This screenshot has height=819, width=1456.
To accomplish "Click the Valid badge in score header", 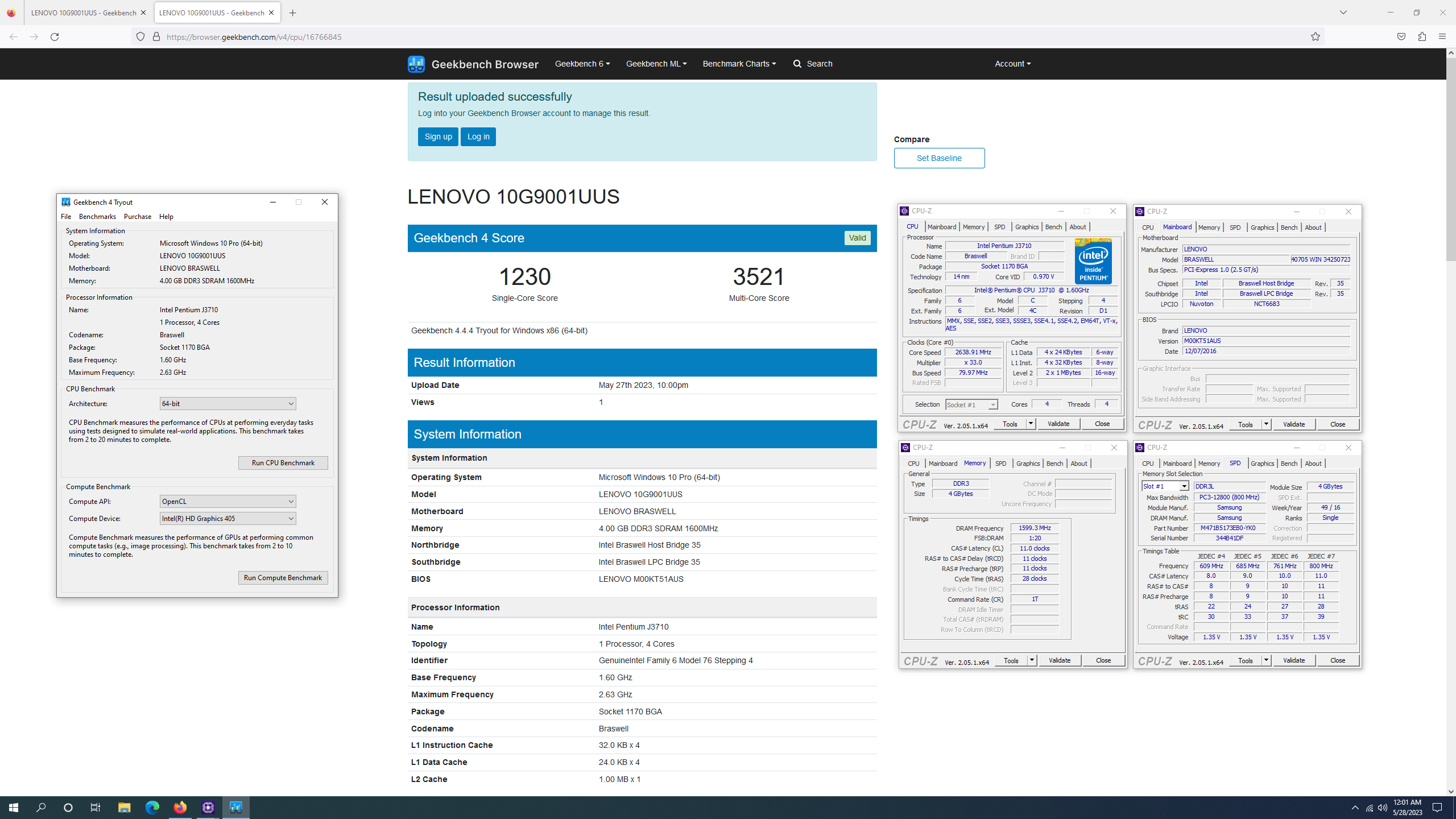I will (857, 238).
